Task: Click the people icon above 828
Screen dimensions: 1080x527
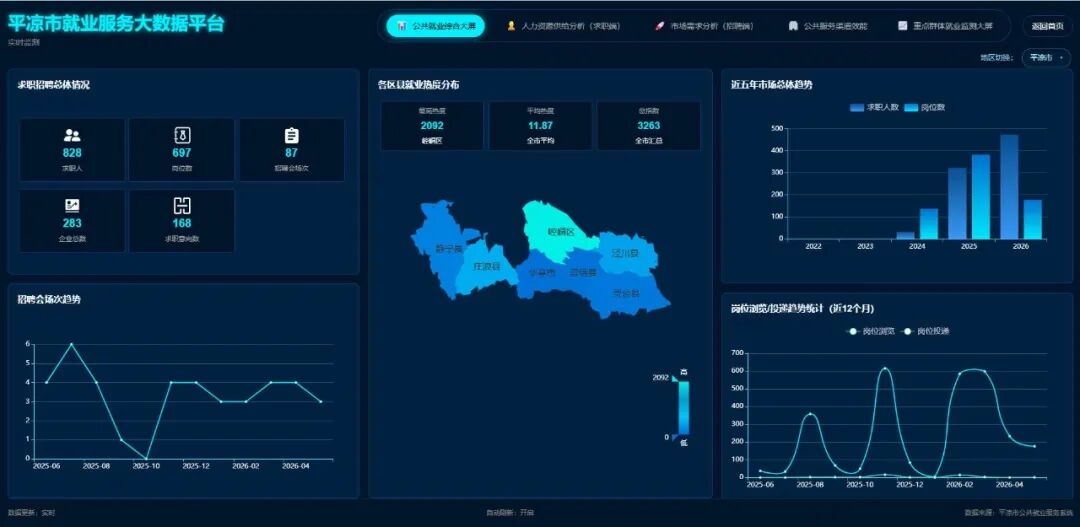Action: coord(72,136)
